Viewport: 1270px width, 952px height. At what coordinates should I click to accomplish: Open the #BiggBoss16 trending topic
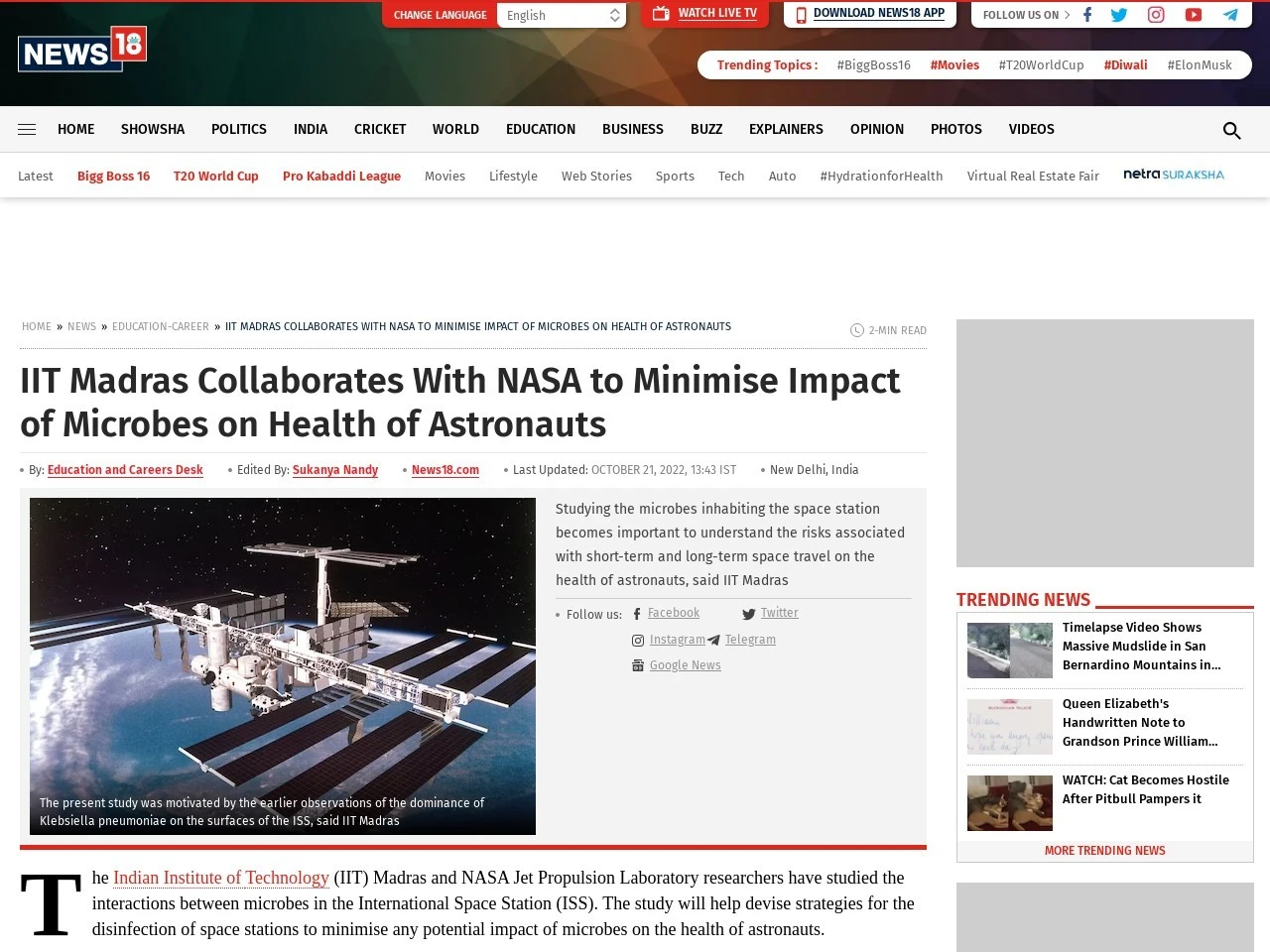click(874, 64)
